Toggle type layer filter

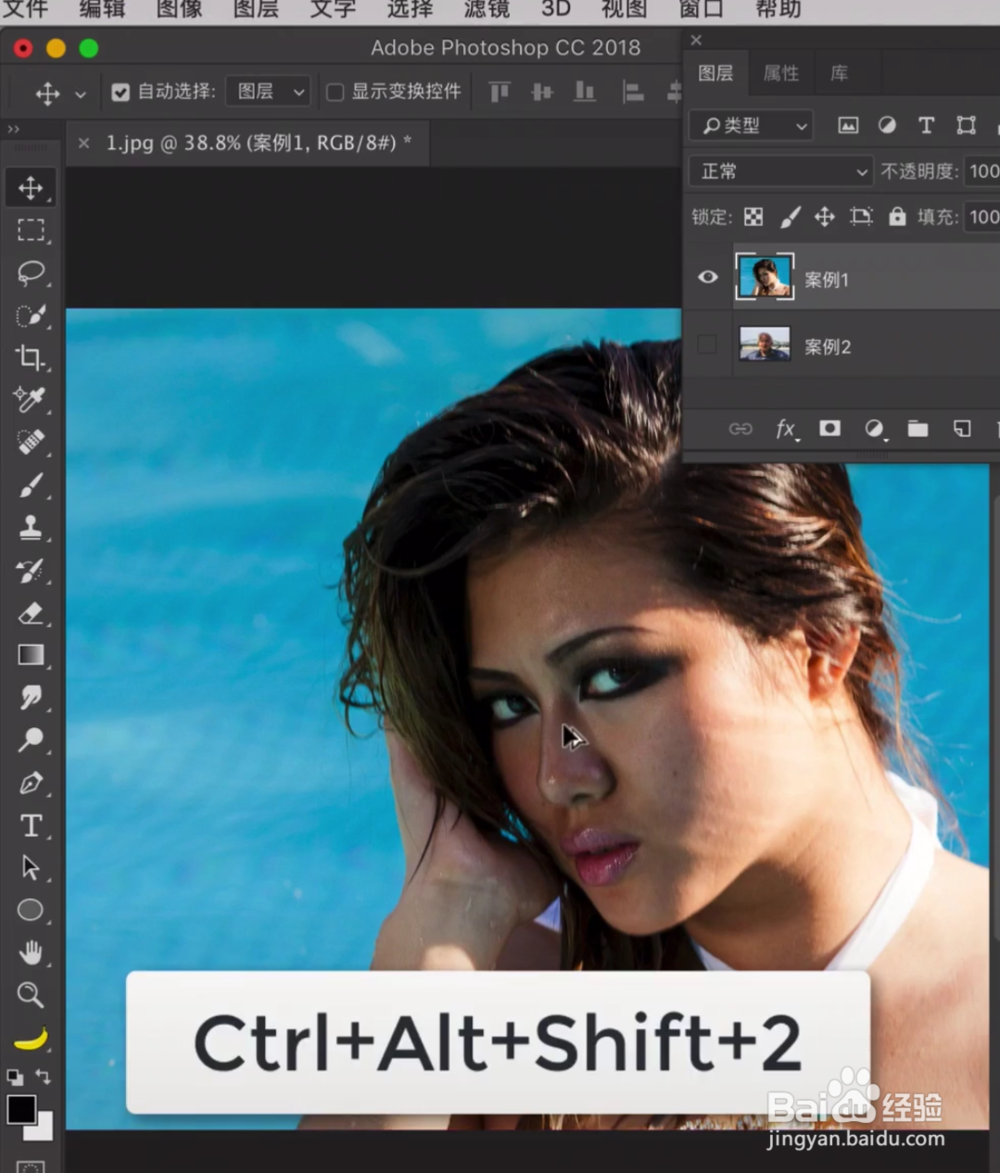click(926, 126)
